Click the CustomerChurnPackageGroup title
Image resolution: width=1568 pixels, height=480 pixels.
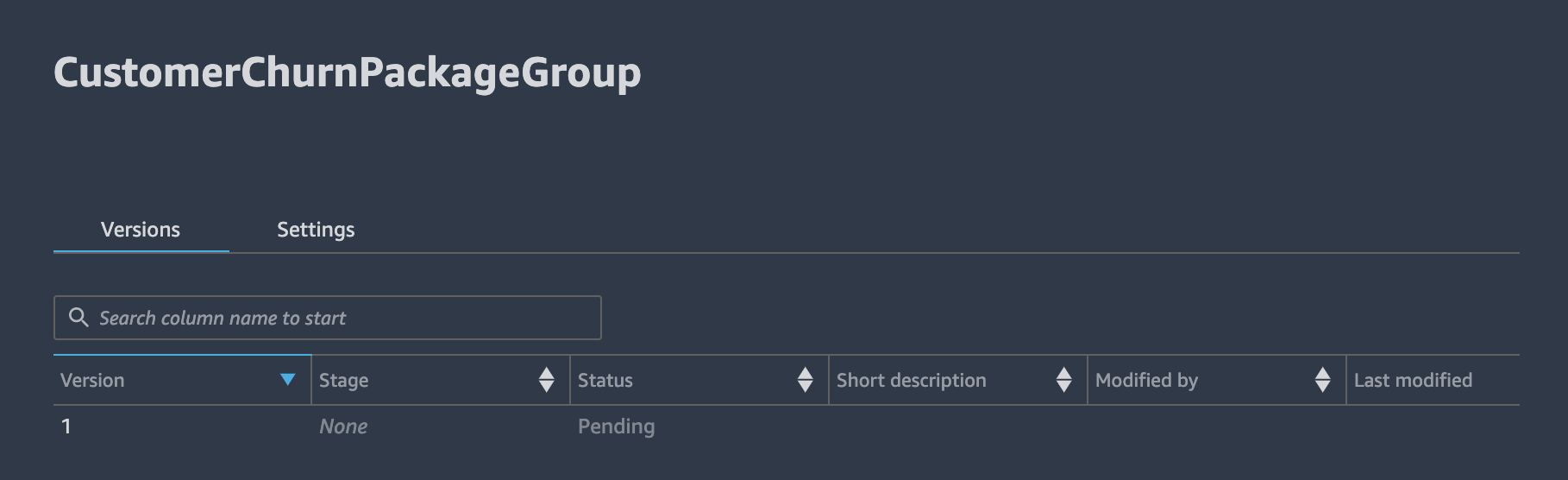click(347, 73)
